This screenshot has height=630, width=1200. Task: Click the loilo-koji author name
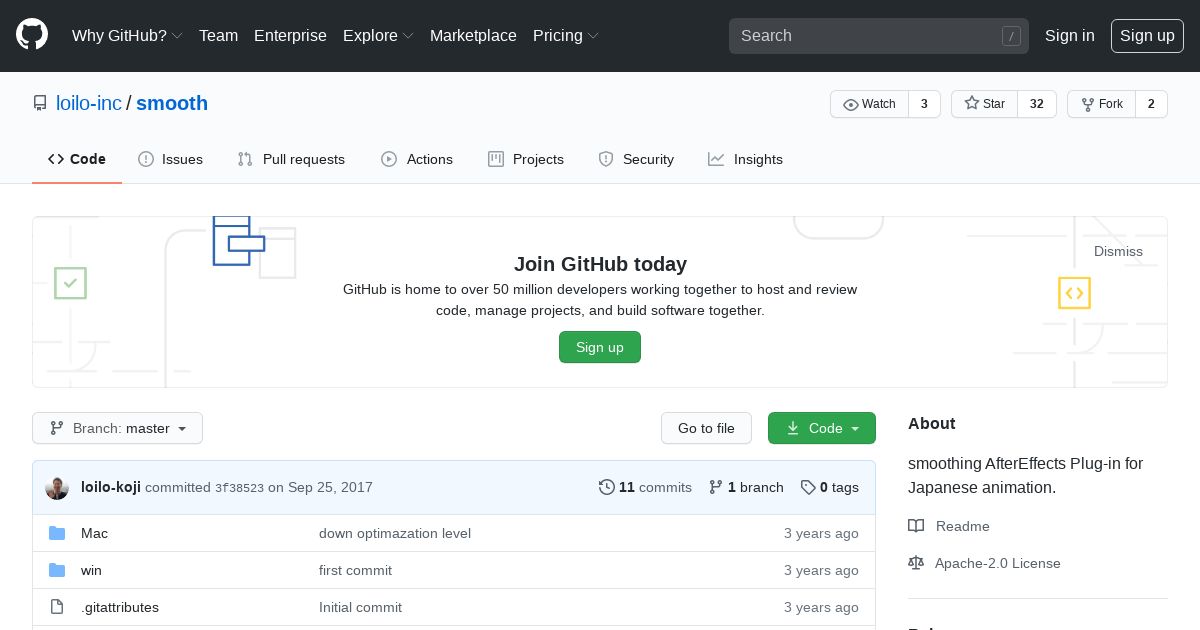coord(111,487)
